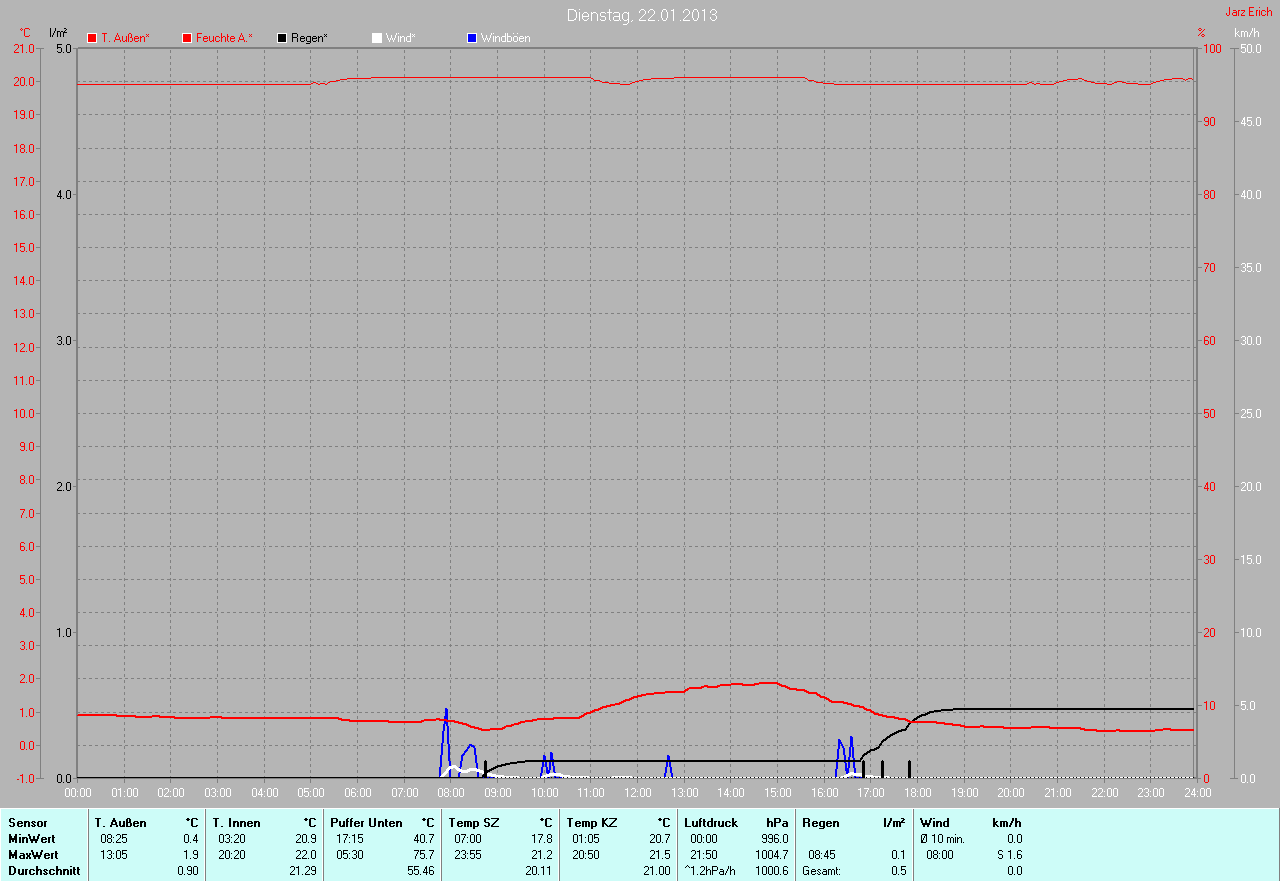Select the MaxWert row label
This screenshot has height=881, width=1280.
pos(33,855)
